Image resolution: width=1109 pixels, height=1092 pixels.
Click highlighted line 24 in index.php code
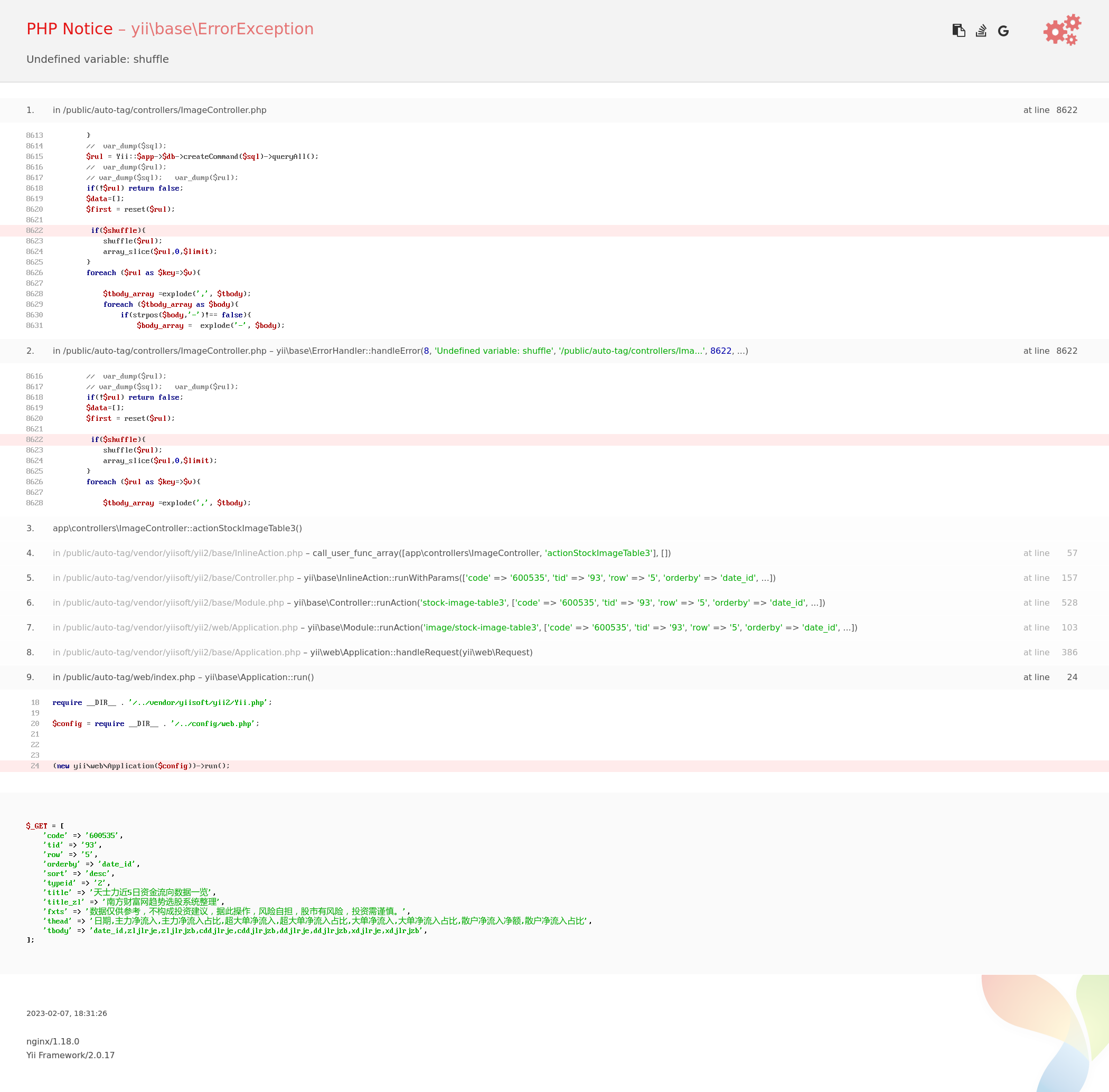click(x=141, y=766)
